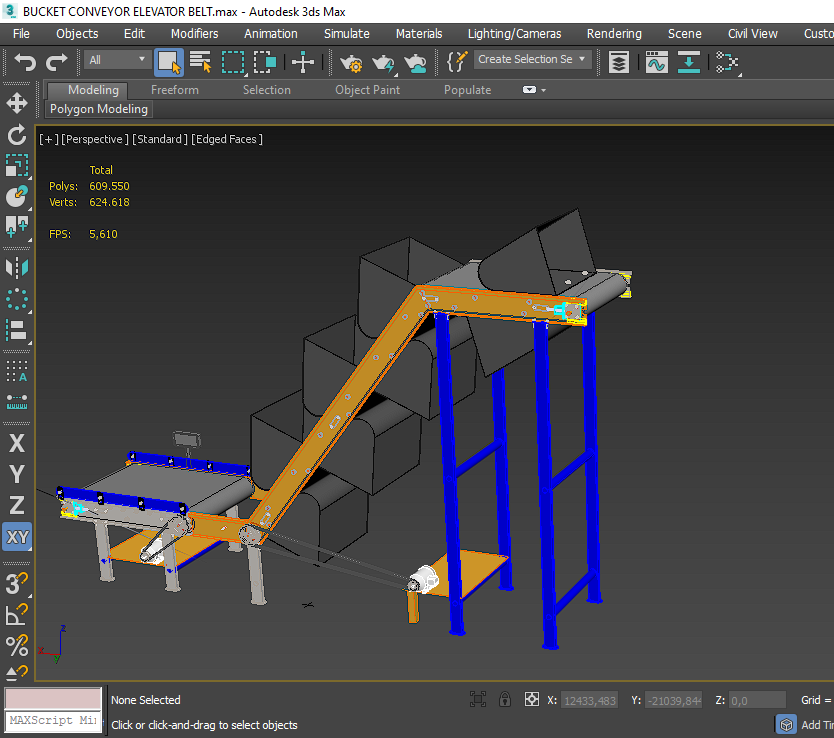Open the MAXScript editor braces icon
This screenshot has width=834, height=738.
(x=457, y=62)
